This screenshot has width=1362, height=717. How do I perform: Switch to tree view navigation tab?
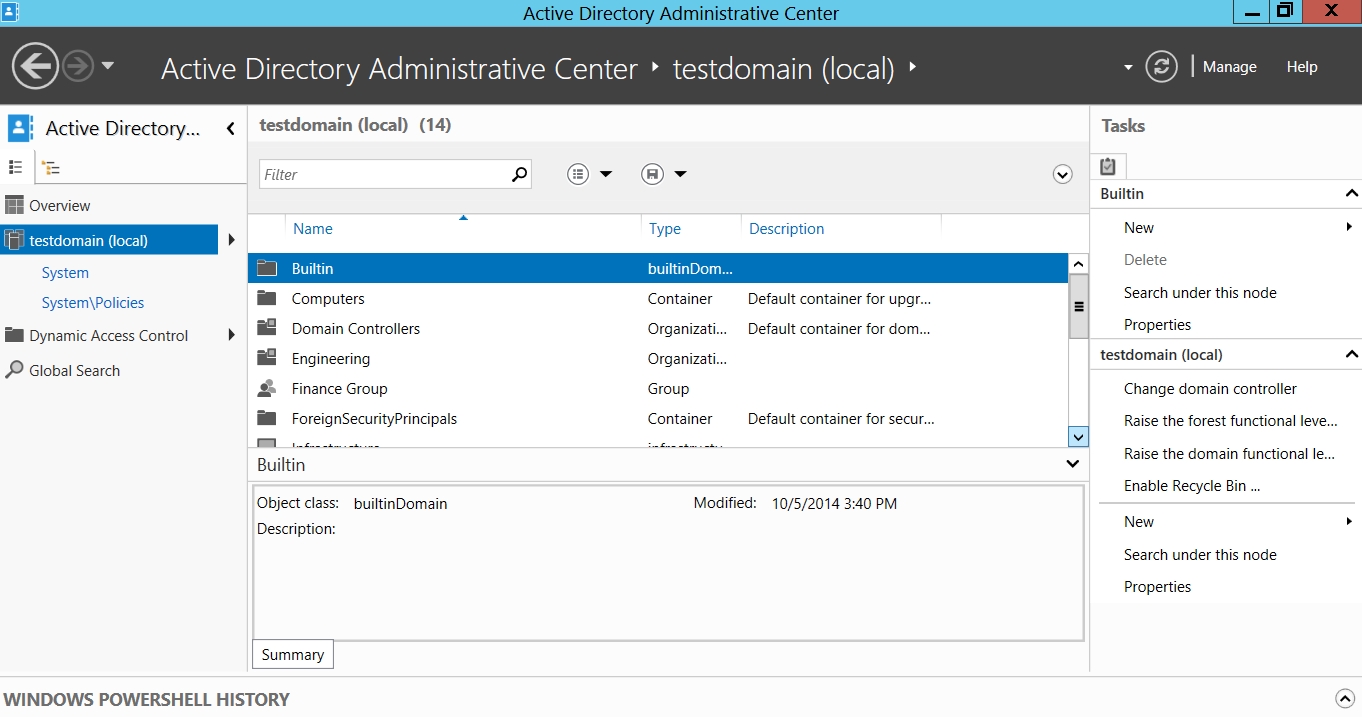tap(51, 167)
